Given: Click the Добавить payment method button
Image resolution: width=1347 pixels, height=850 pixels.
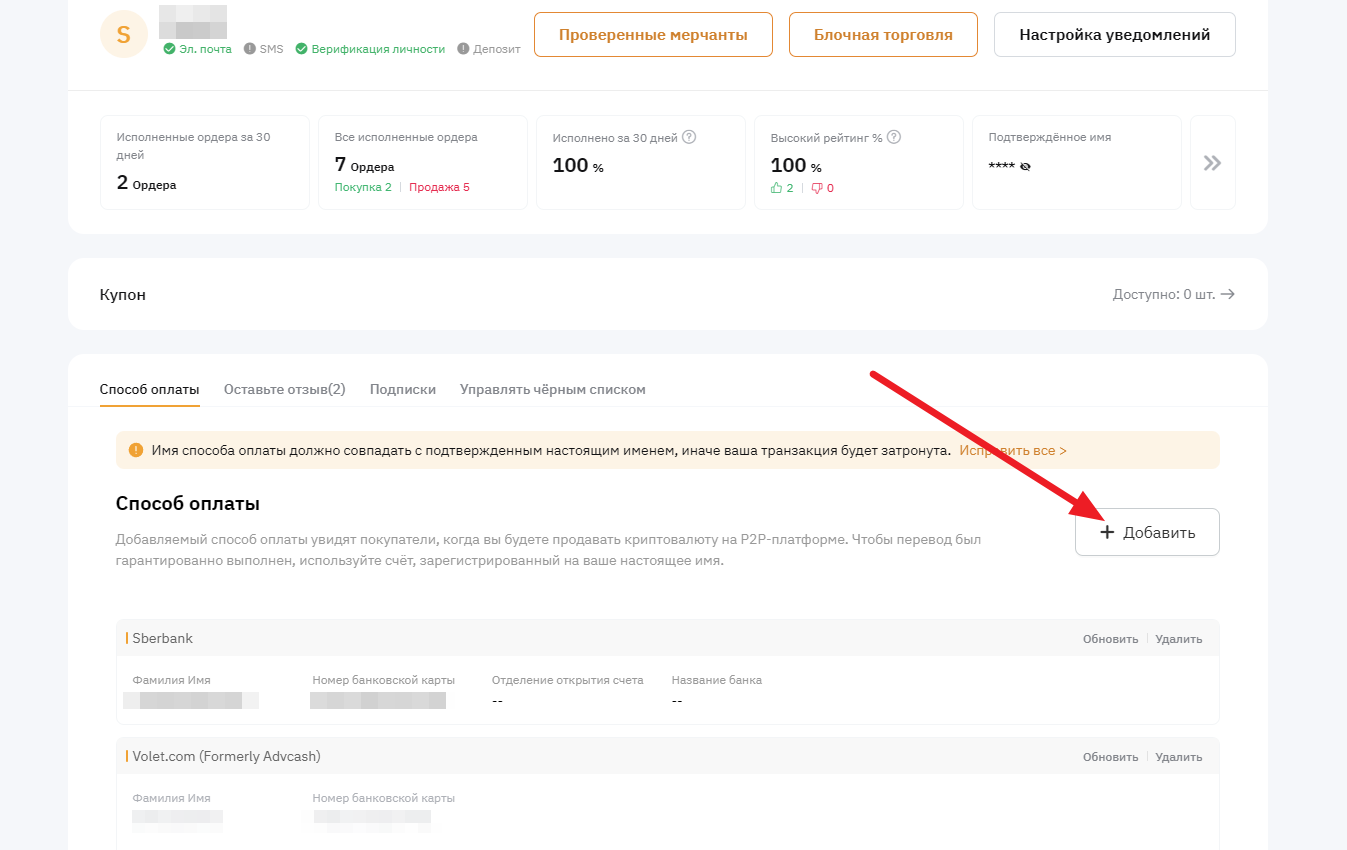Looking at the screenshot, I should tap(1147, 532).
